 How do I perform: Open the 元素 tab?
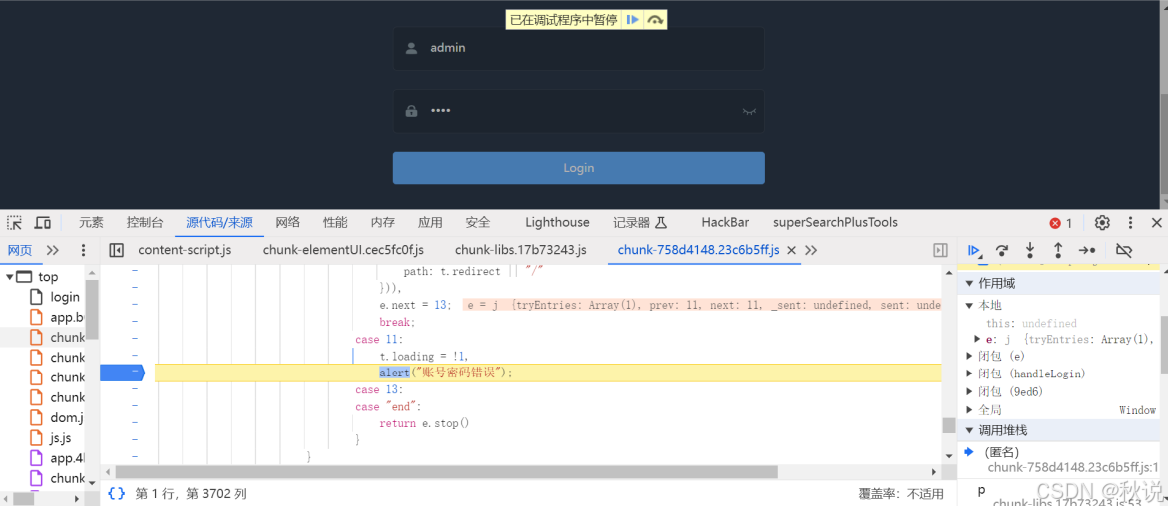click(x=92, y=222)
